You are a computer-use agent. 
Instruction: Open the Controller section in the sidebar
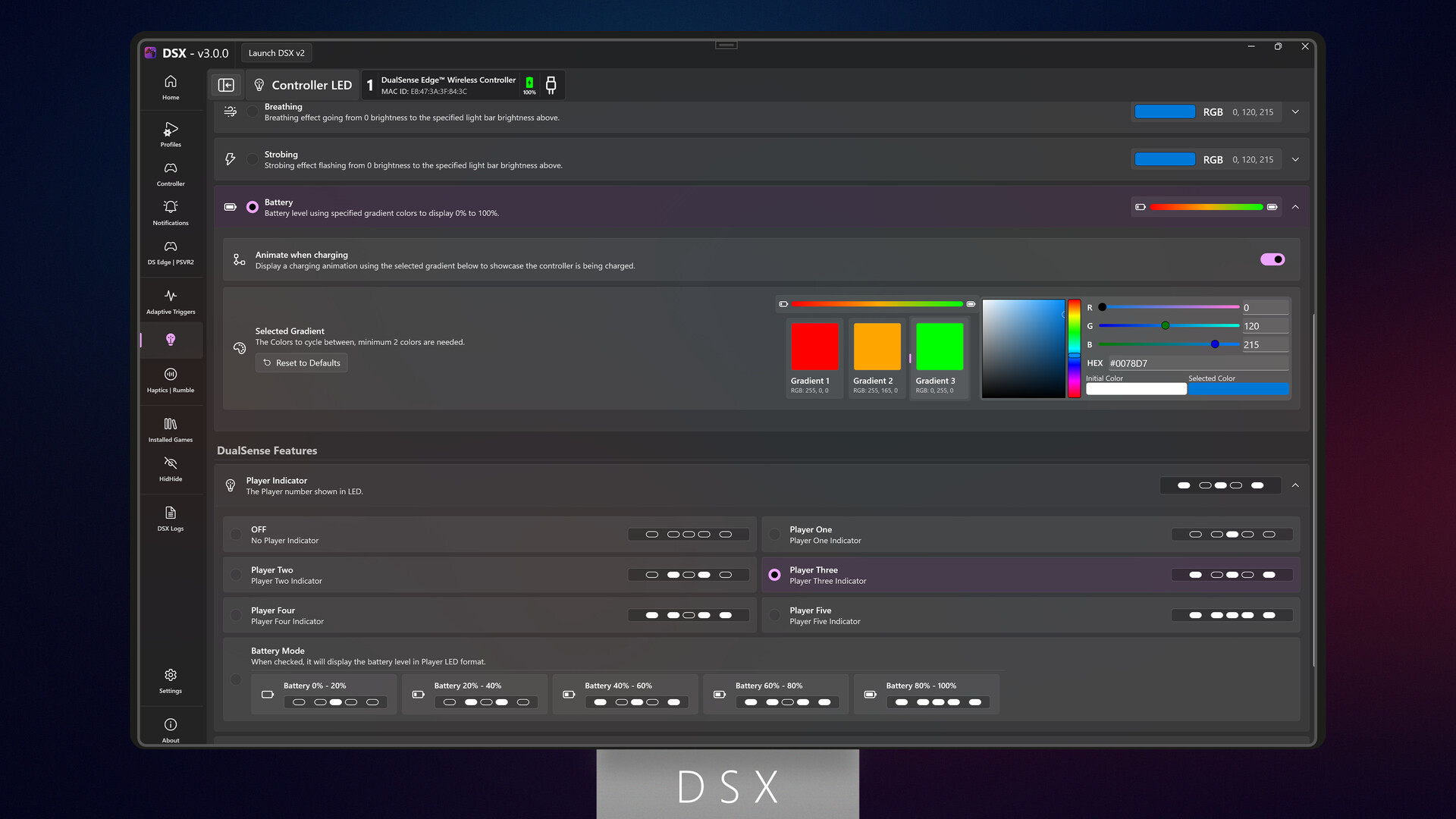click(170, 173)
